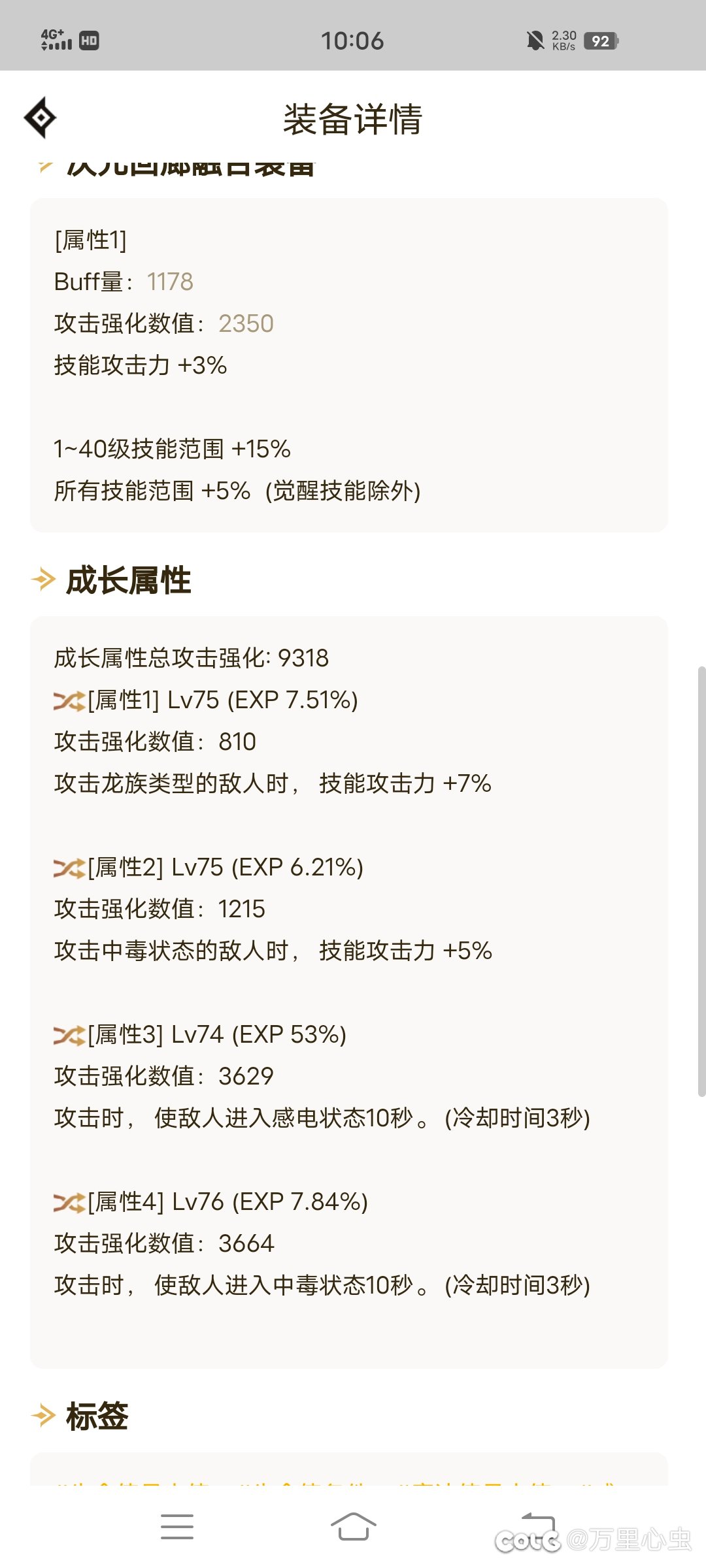Tap shuffle icon beside 属性1 Lv75

(69, 701)
